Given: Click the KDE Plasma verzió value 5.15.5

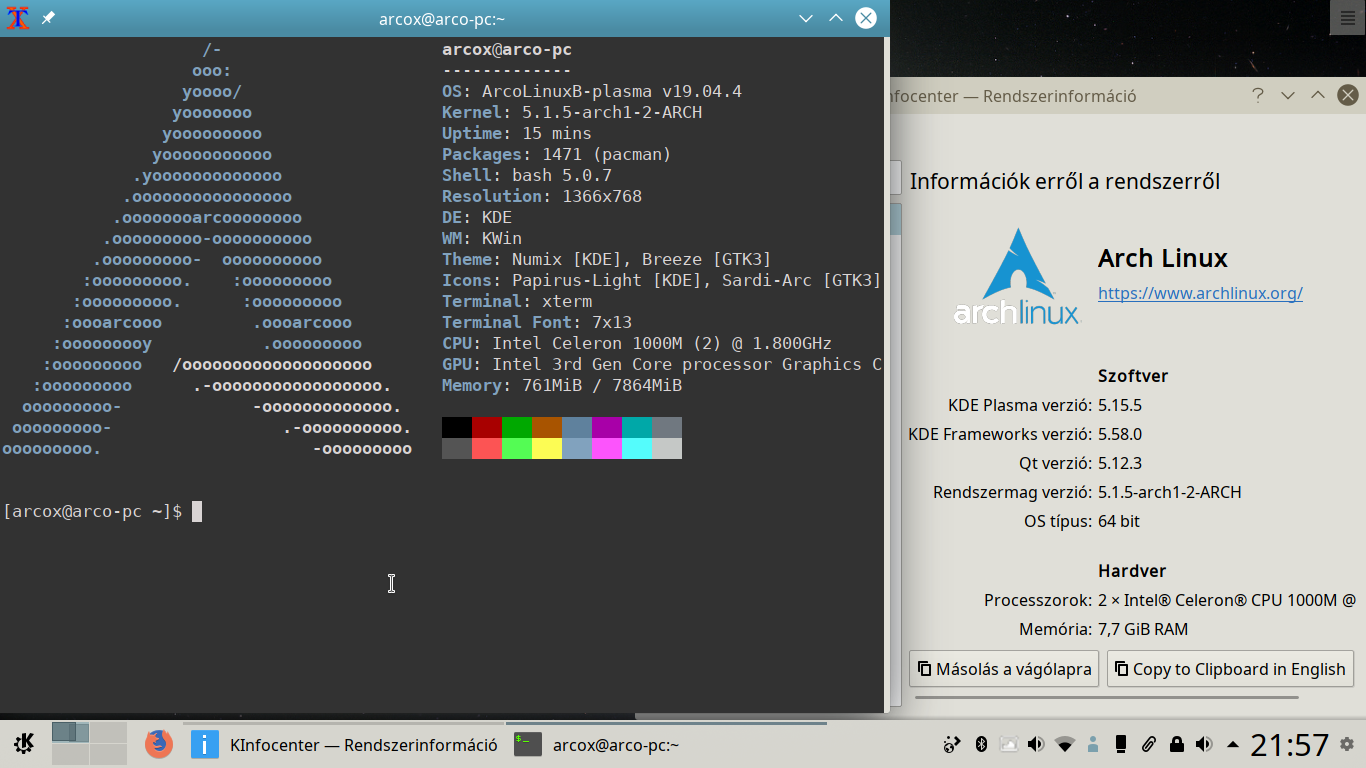Looking at the screenshot, I should pos(1120,405).
